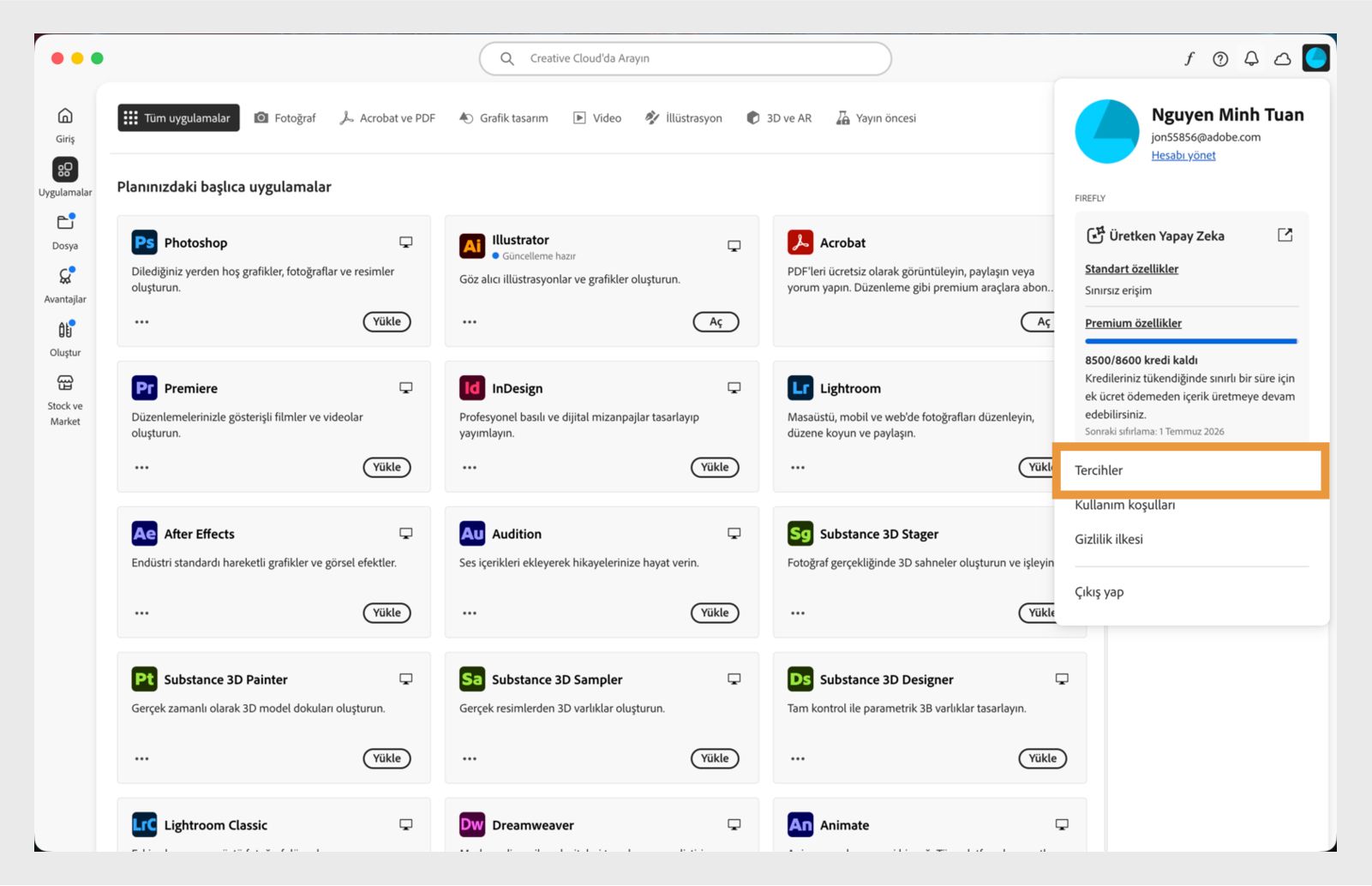Open Oluştur sidebar icon
The width and height of the screenshot is (1372, 886).
[x=65, y=329]
